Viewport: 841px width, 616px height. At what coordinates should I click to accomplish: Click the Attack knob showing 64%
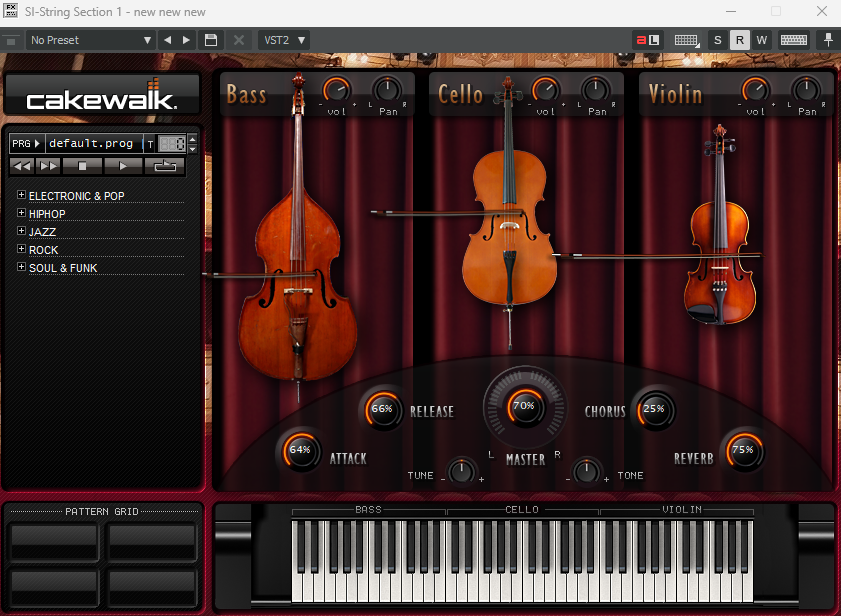click(300, 450)
